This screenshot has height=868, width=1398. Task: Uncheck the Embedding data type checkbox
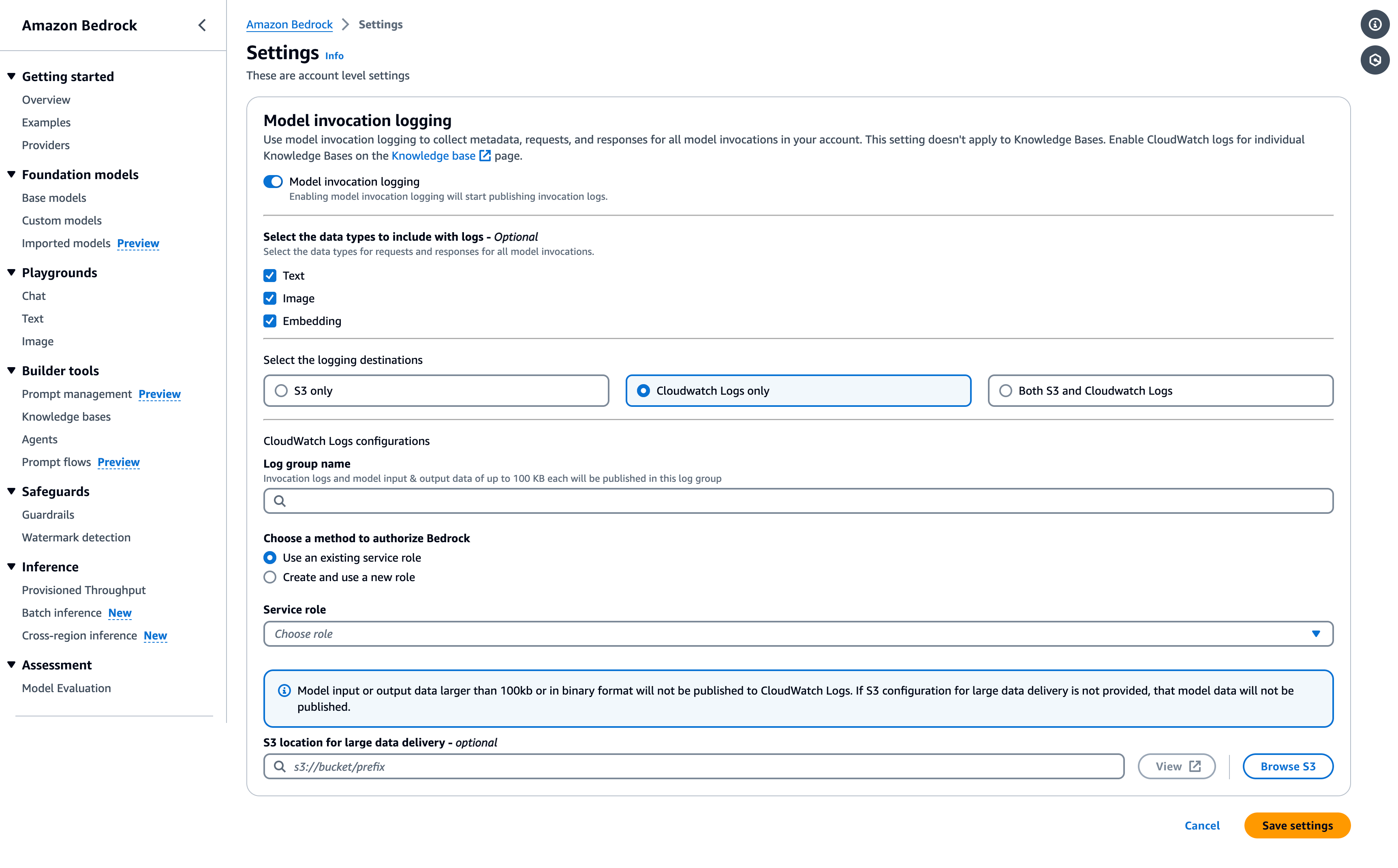pyautogui.click(x=270, y=321)
